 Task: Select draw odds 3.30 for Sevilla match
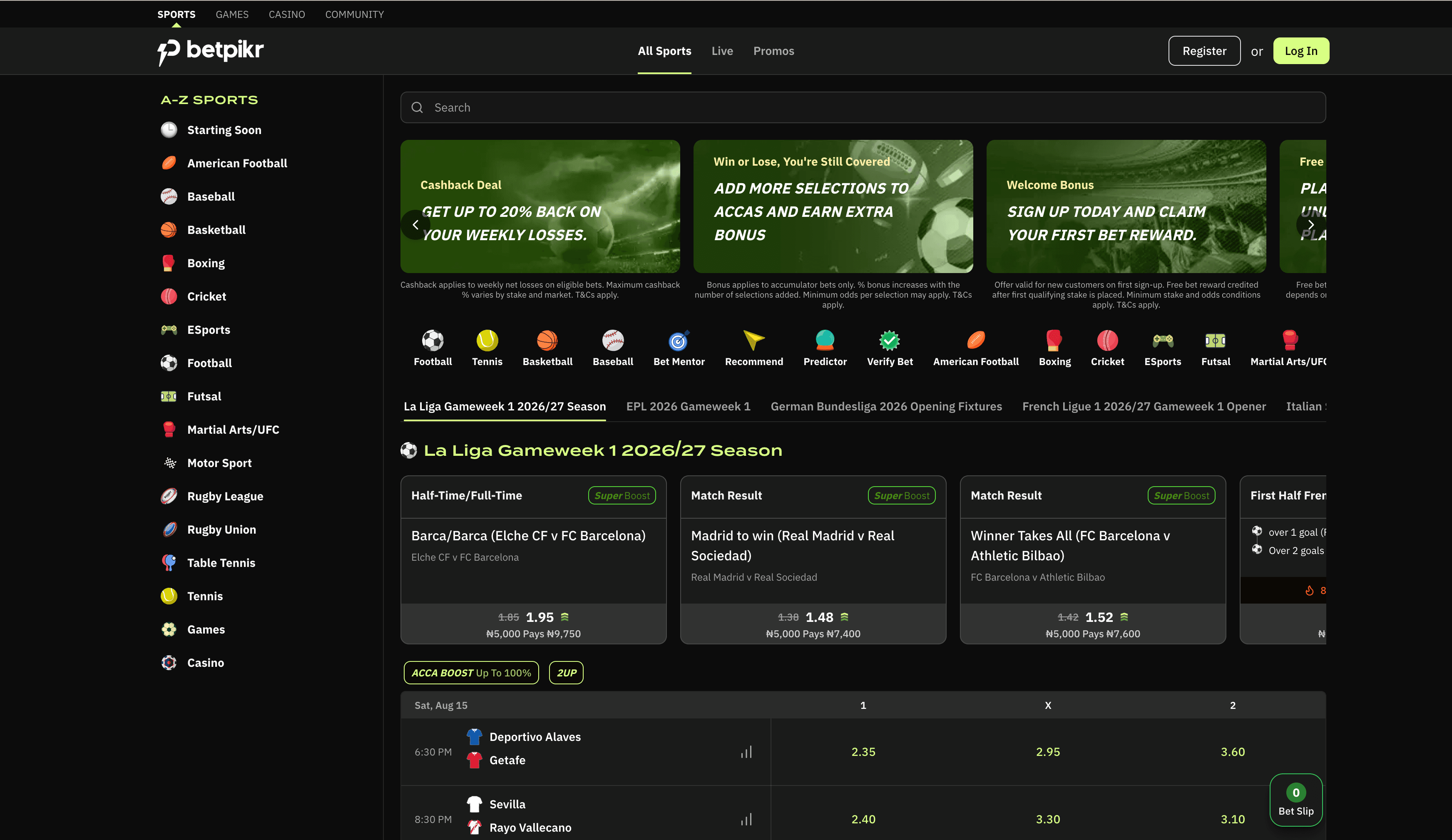point(1047,819)
